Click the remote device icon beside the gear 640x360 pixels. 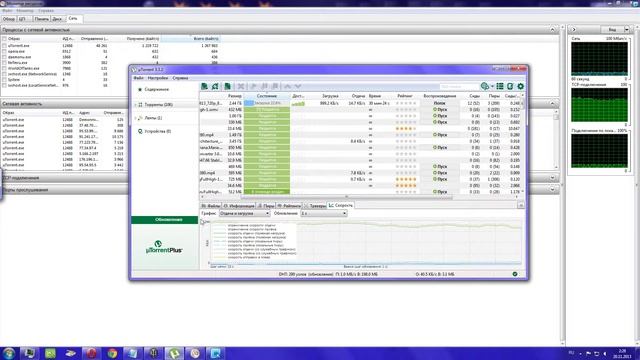pyautogui.click(x=510, y=86)
